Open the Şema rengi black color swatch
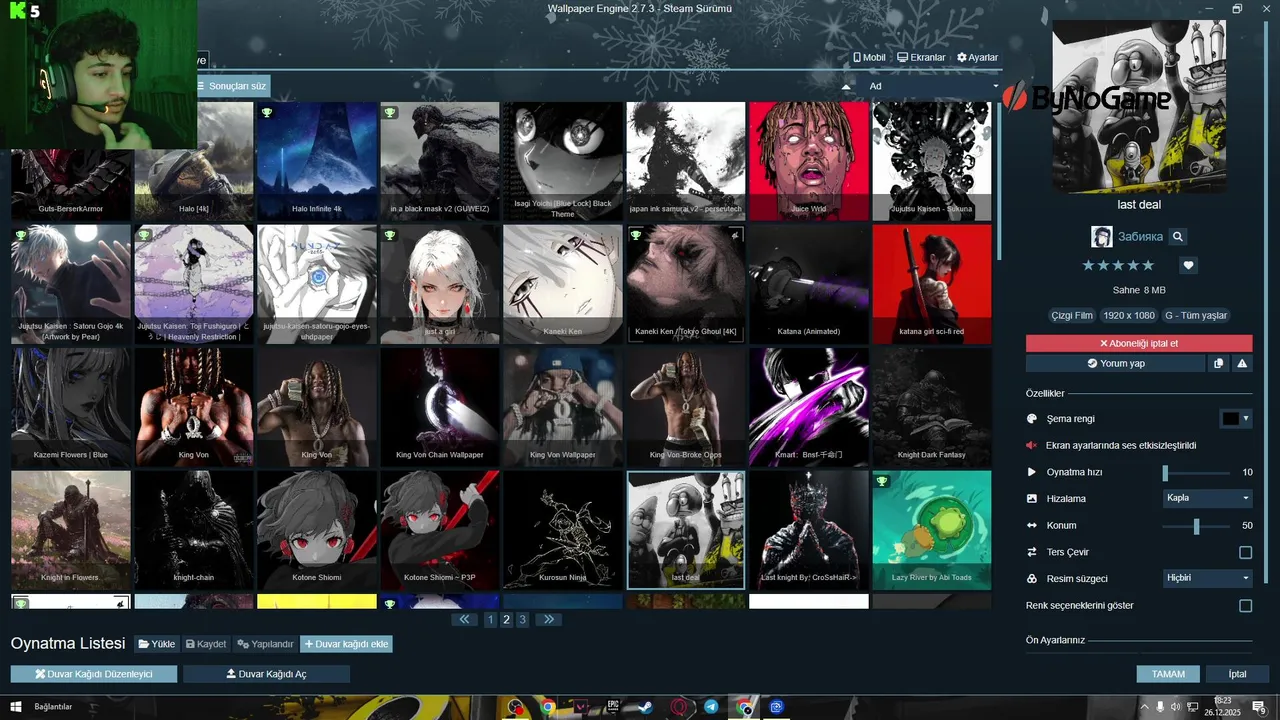Viewport: 1280px width, 720px height. pyautogui.click(x=1230, y=419)
